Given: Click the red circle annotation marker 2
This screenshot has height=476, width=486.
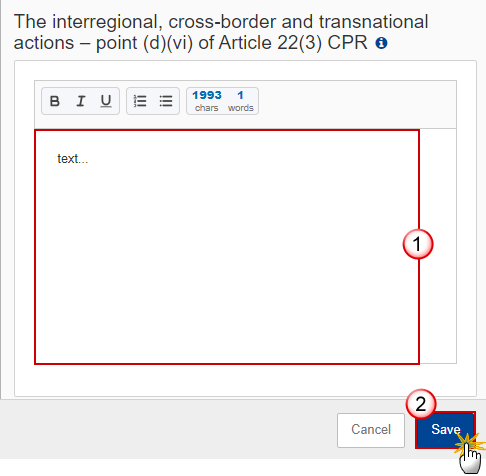Looking at the screenshot, I should coord(421,404).
